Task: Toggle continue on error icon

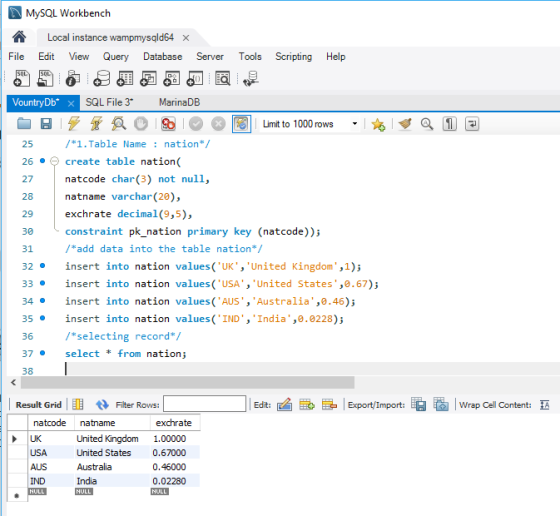Action: 168,124
